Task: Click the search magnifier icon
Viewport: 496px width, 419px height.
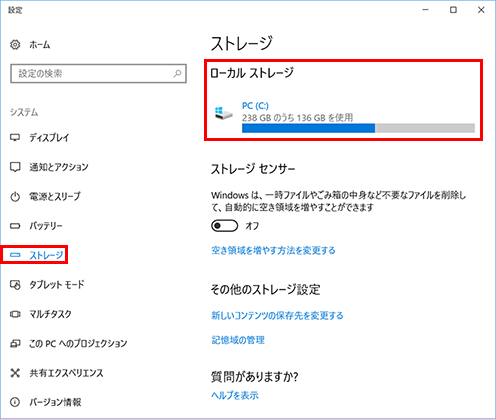Action: [x=177, y=73]
